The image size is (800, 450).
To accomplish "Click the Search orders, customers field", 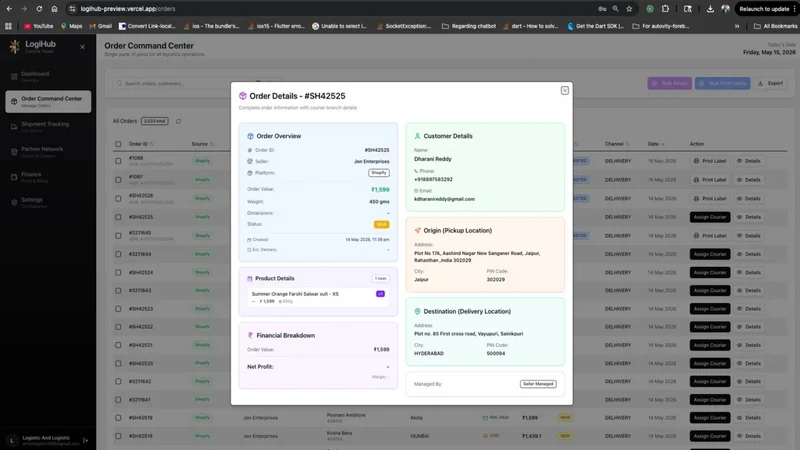I will pos(179,84).
